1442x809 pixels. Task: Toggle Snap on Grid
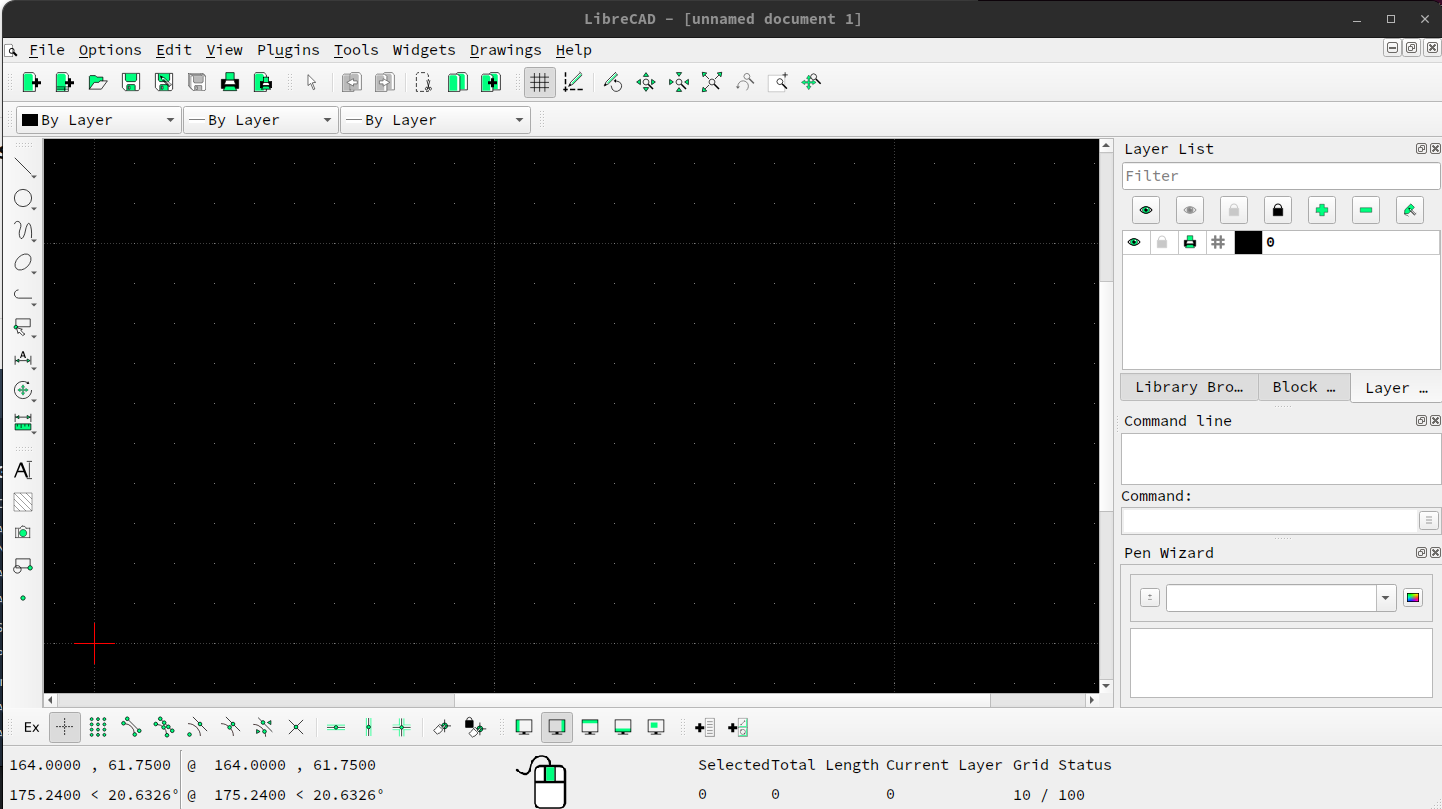(x=98, y=727)
